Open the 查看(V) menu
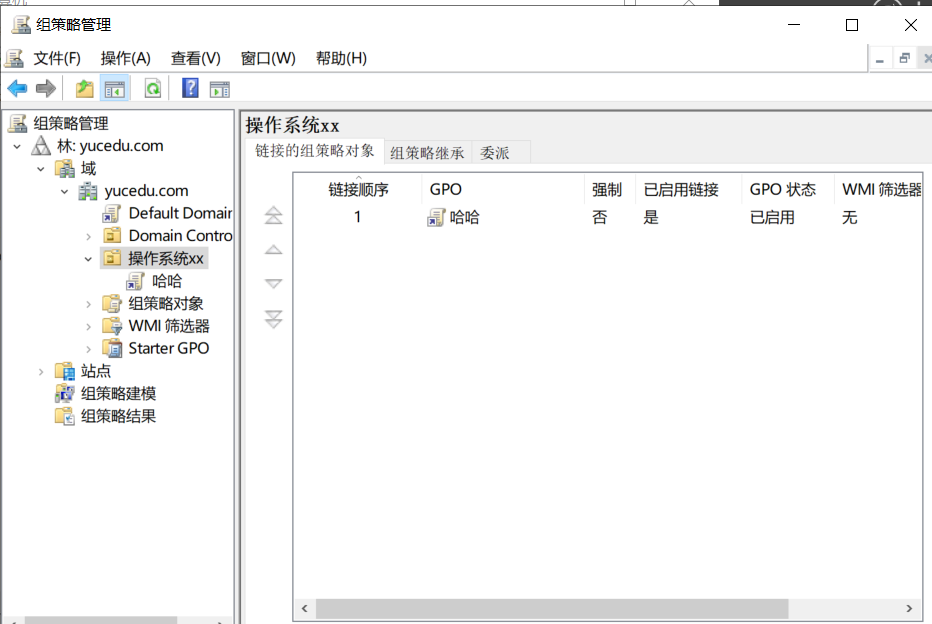 (196, 58)
